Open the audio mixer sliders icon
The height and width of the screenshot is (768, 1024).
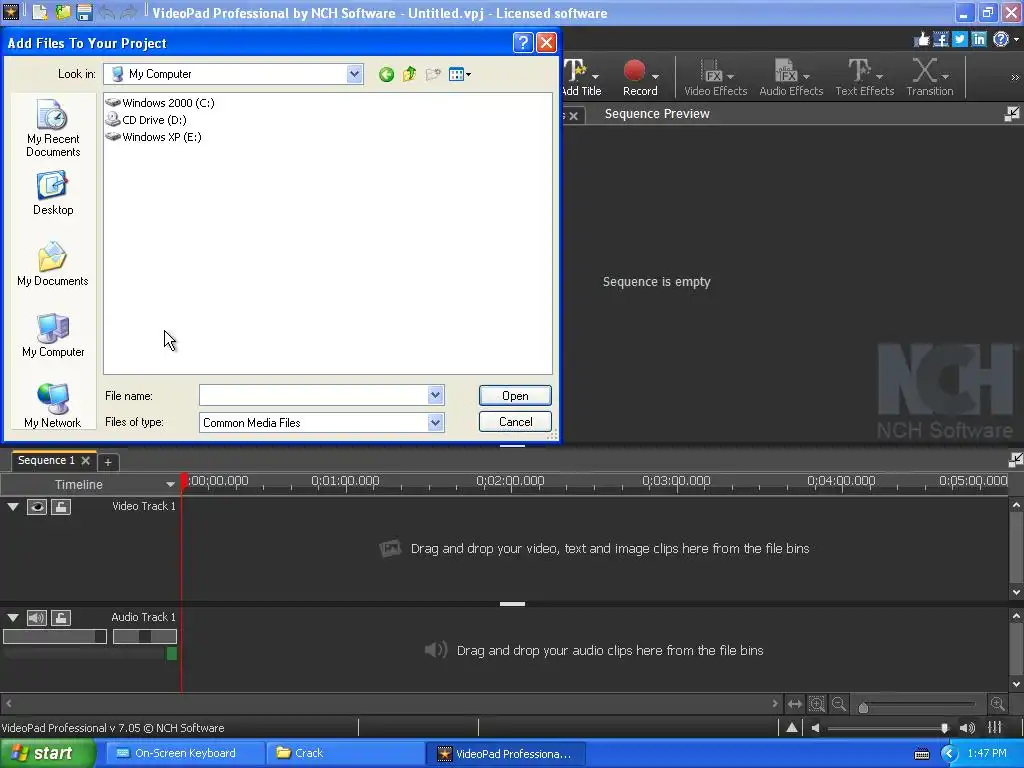click(x=995, y=728)
